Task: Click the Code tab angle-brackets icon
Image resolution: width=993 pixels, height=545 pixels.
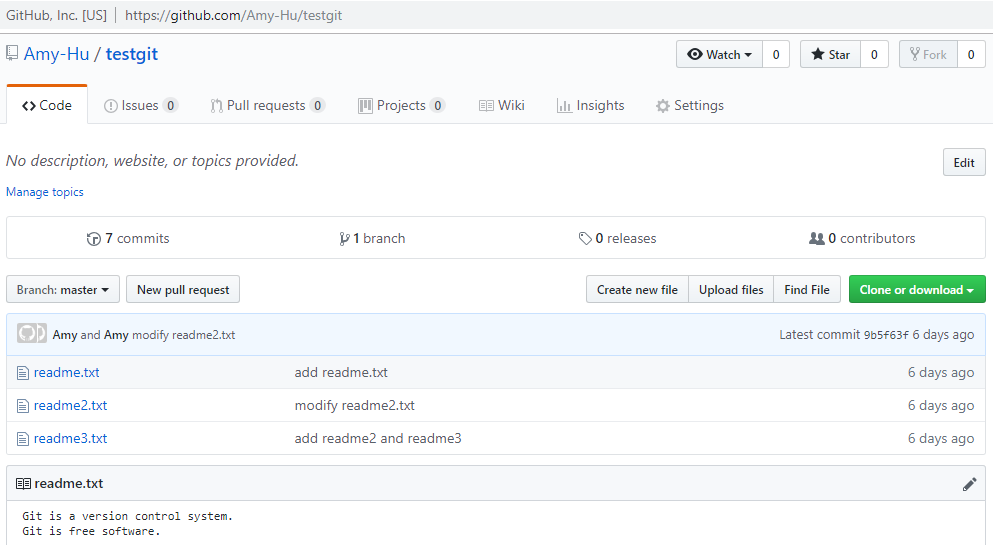Action: (x=28, y=106)
